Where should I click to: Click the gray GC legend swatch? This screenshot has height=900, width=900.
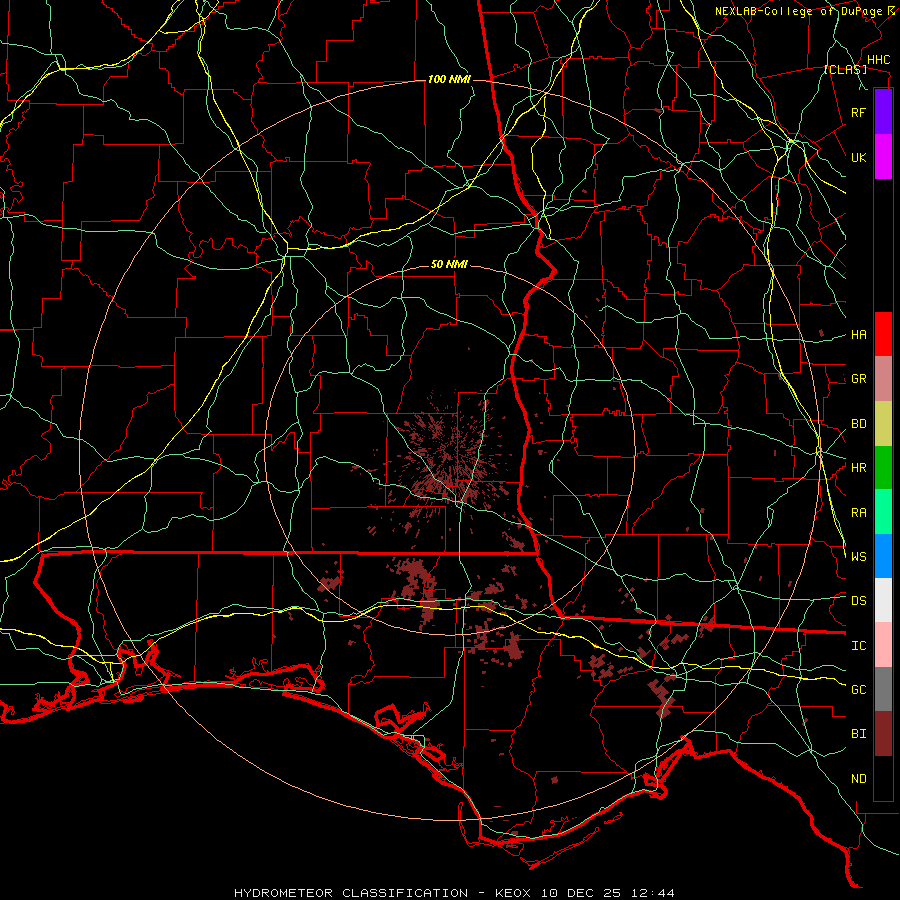click(x=883, y=689)
